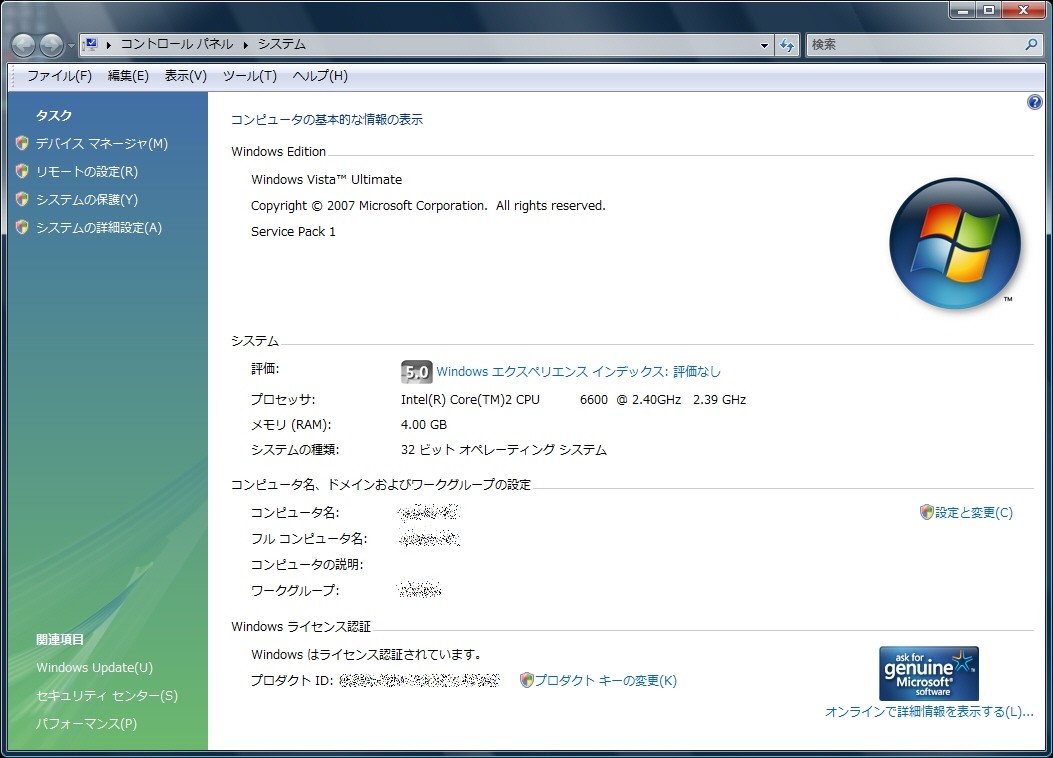
Task: Open the 表示(V) menu
Action: tap(185, 76)
